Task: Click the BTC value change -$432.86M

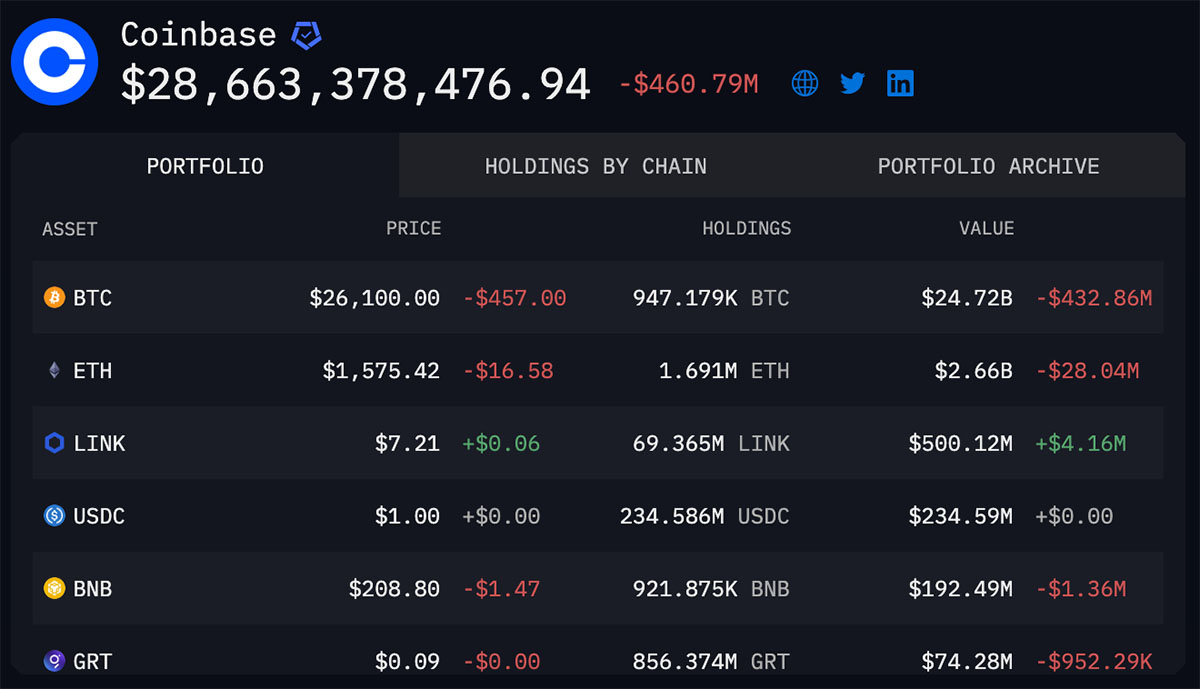Action: (1094, 298)
